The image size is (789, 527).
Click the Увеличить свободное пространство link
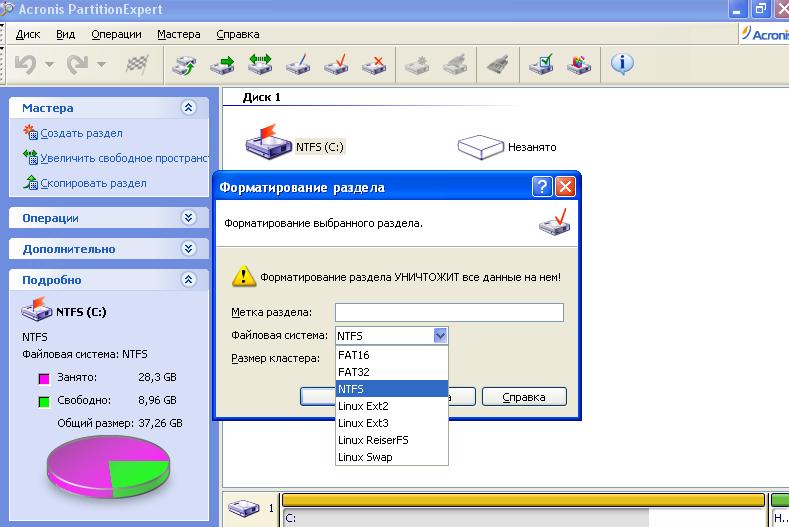pos(124,158)
